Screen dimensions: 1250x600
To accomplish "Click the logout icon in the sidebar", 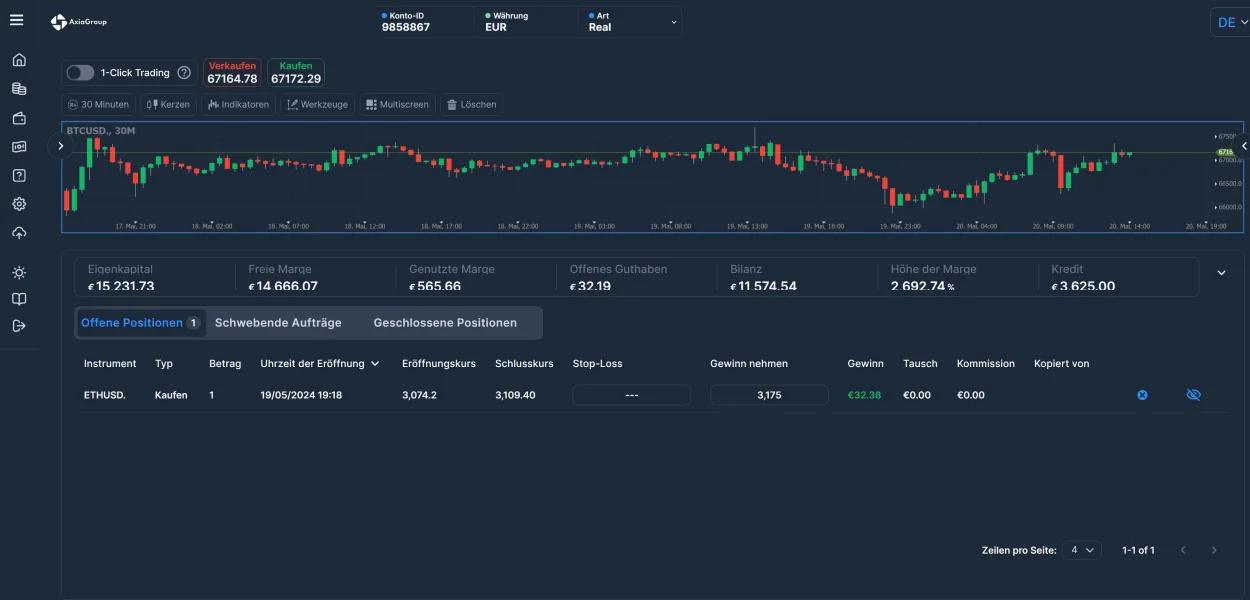I will click(x=19, y=325).
